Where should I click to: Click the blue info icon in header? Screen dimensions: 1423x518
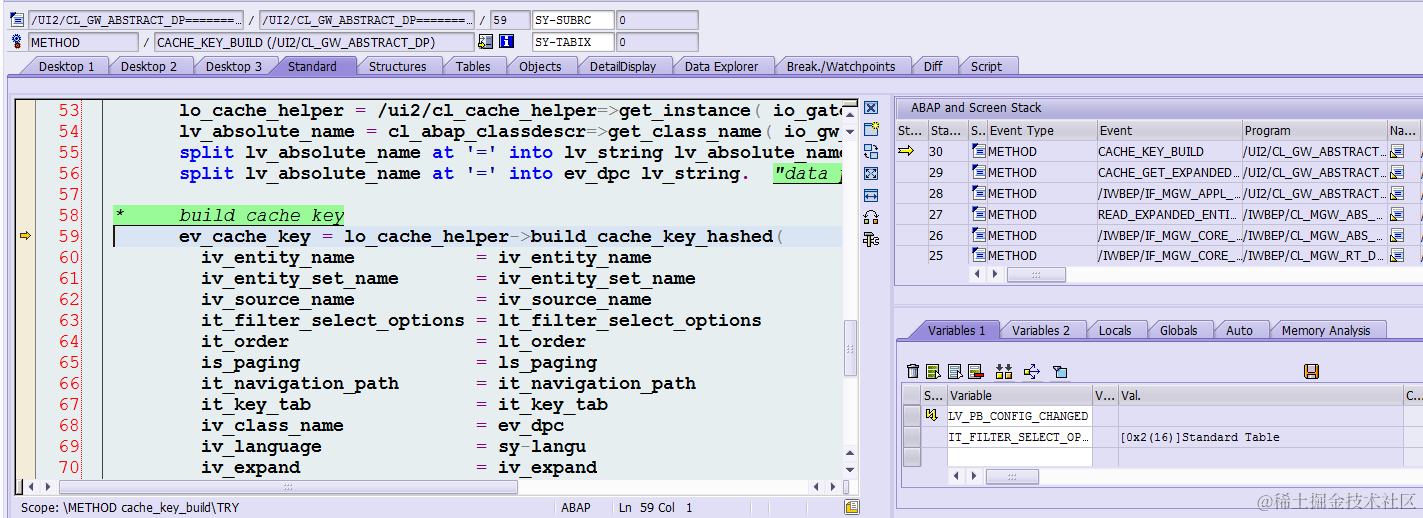(506, 42)
